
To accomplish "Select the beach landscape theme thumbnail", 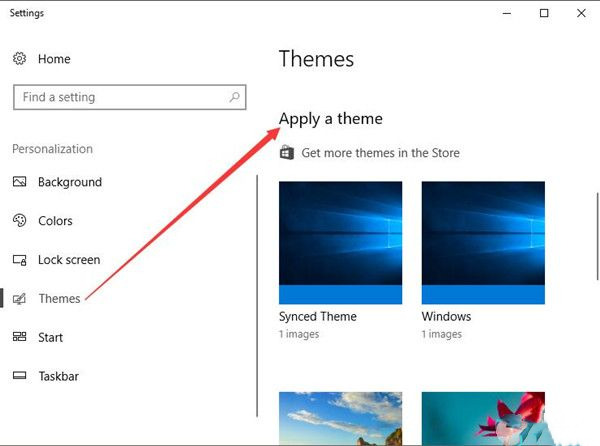I will (x=341, y=418).
